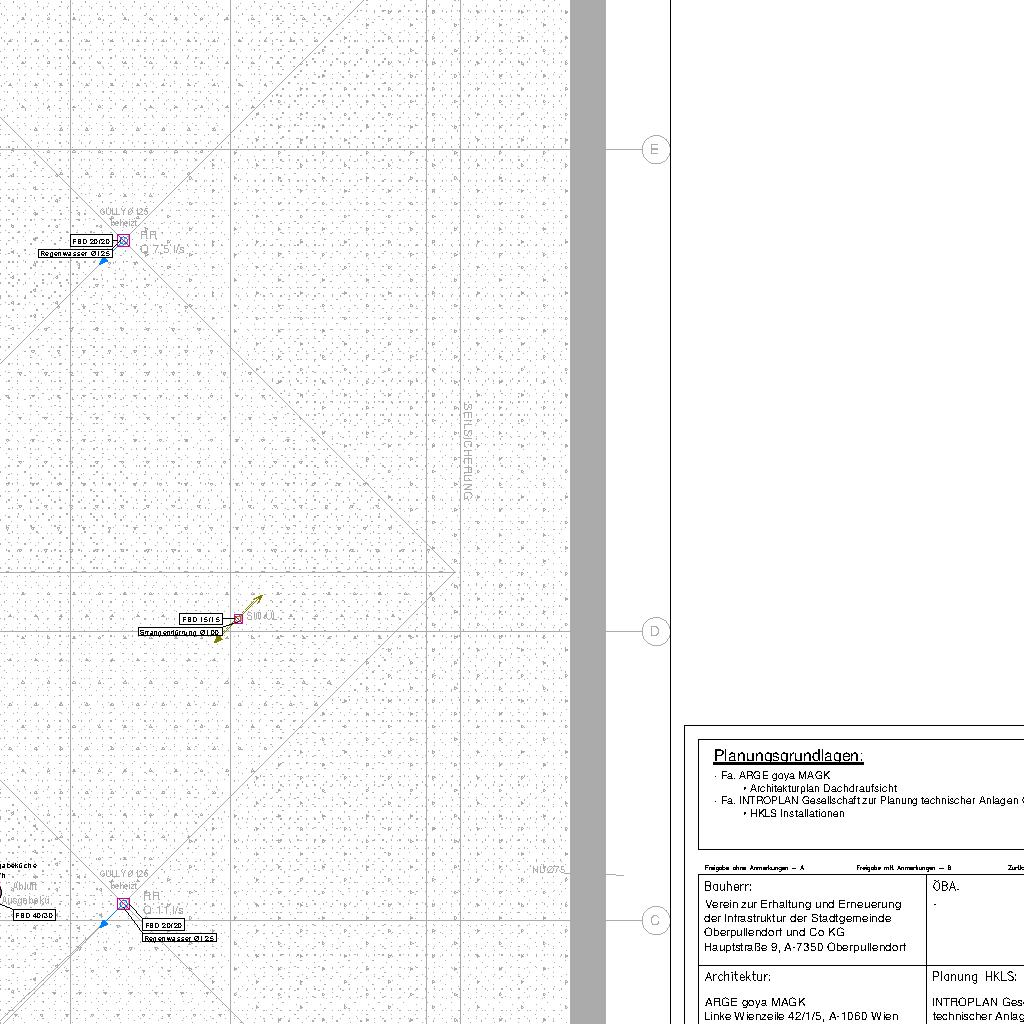
Task: Click the Bauherr title block field
Action: click(x=727, y=886)
